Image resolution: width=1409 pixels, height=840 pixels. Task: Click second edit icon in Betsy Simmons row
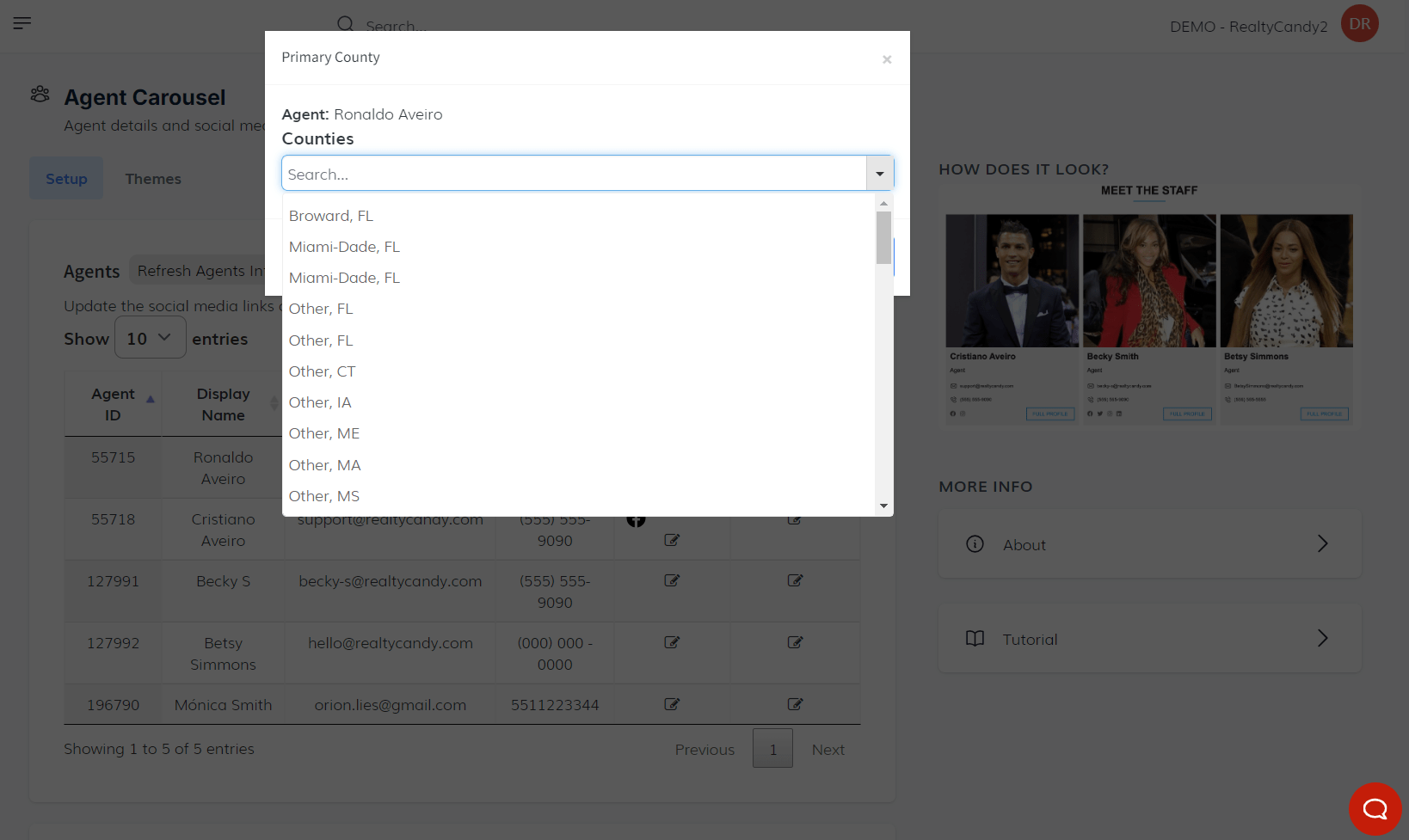pyautogui.click(x=795, y=642)
